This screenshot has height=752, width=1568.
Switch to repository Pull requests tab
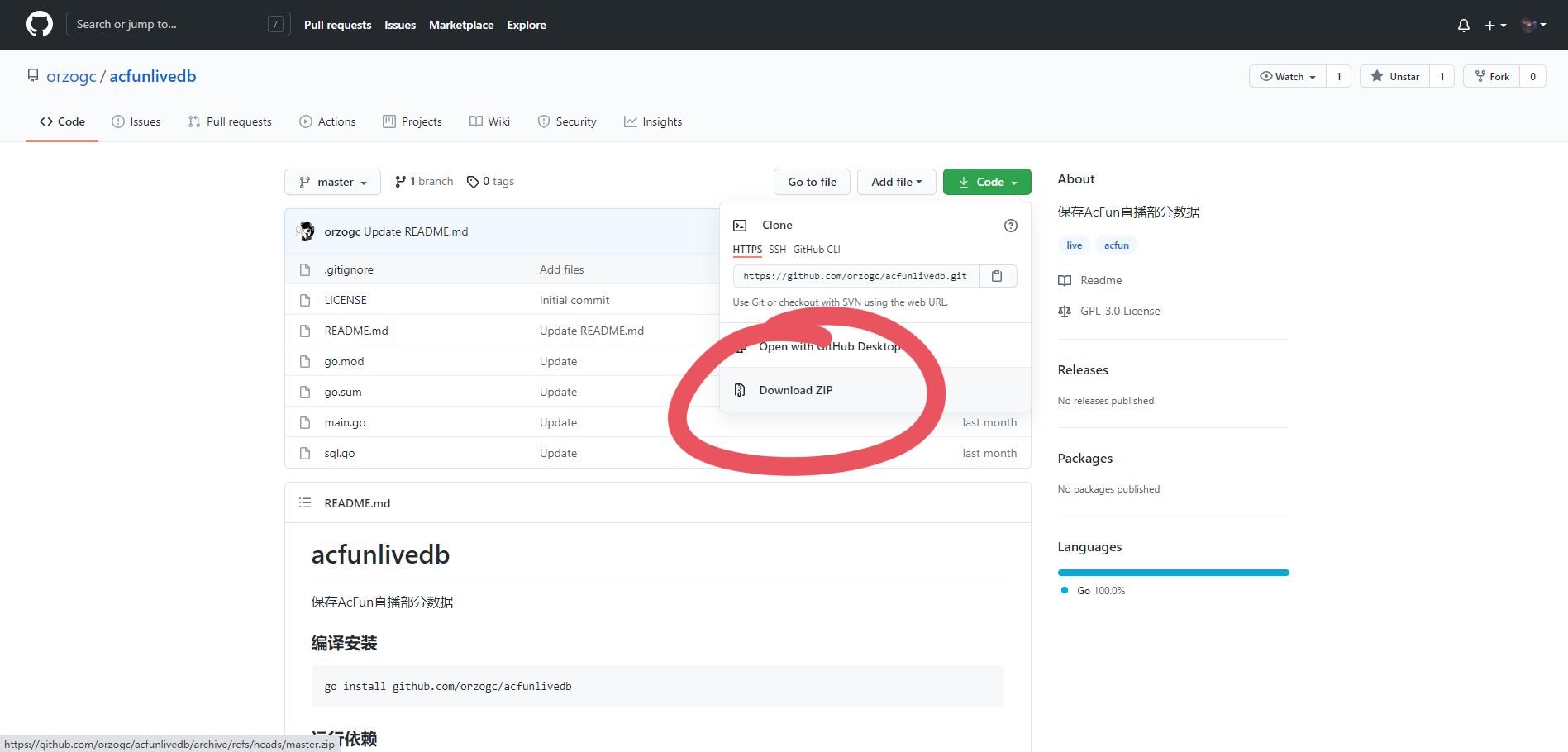(x=230, y=121)
